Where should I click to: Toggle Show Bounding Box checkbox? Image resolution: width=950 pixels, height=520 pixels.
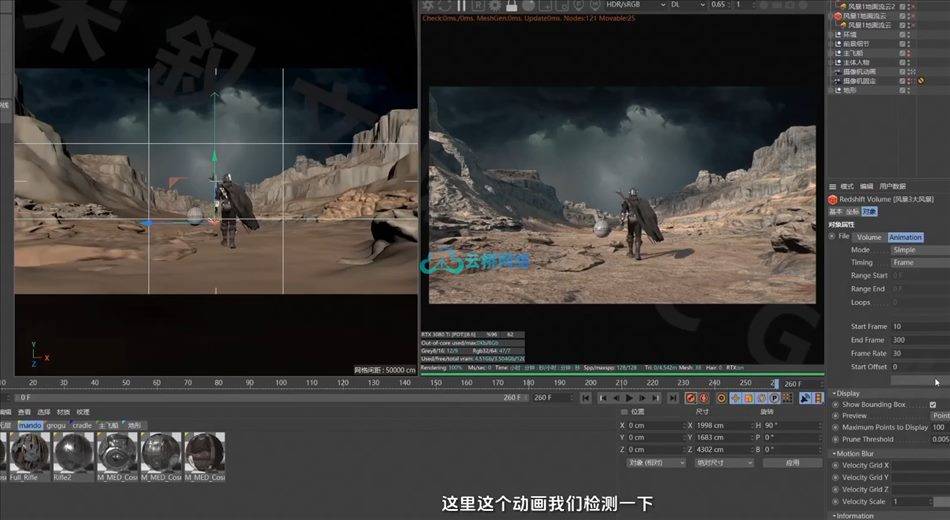tap(933, 404)
